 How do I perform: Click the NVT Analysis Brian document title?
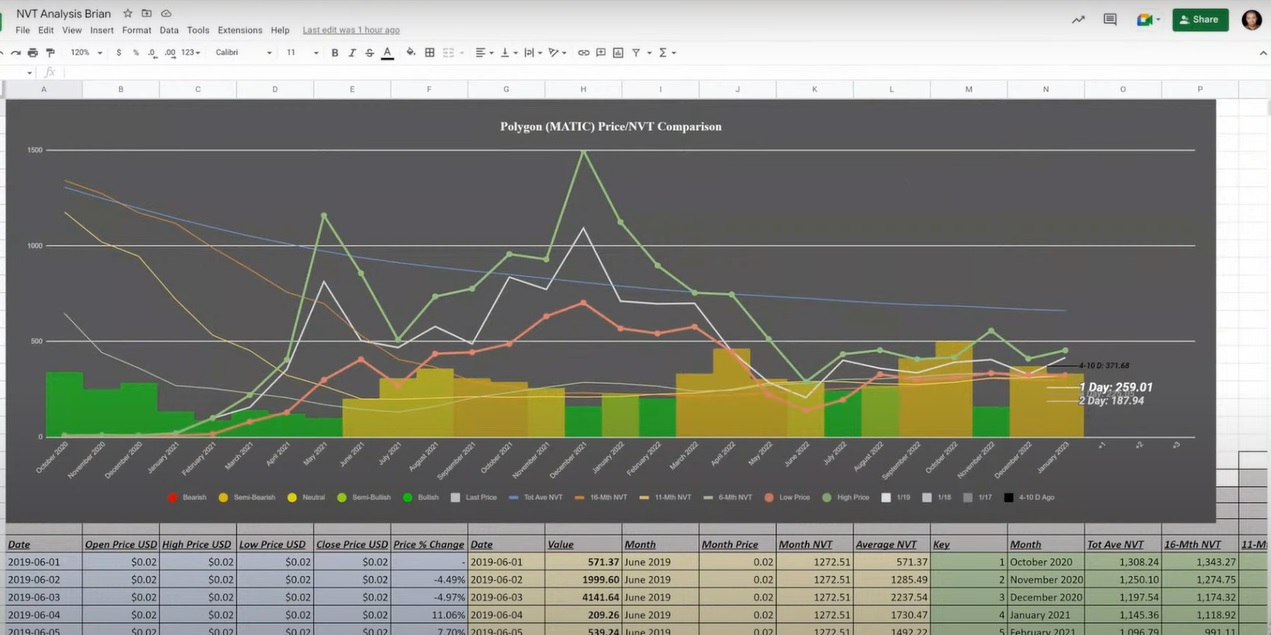point(64,14)
